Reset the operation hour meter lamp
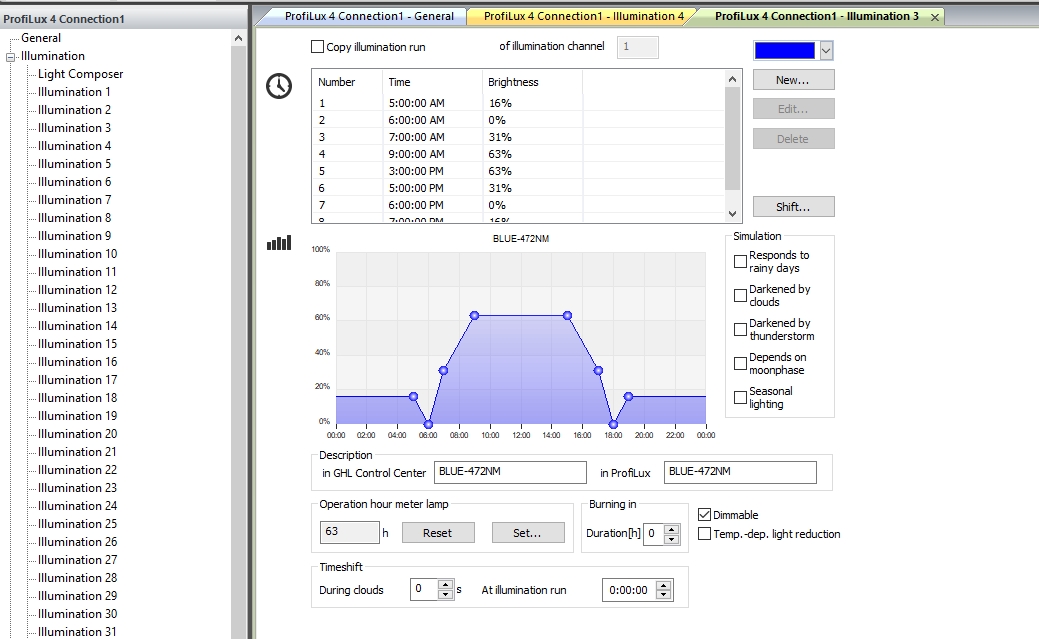Image resolution: width=1039 pixels, height=639 pixels. pyautogui.click(x=438, y=532)
